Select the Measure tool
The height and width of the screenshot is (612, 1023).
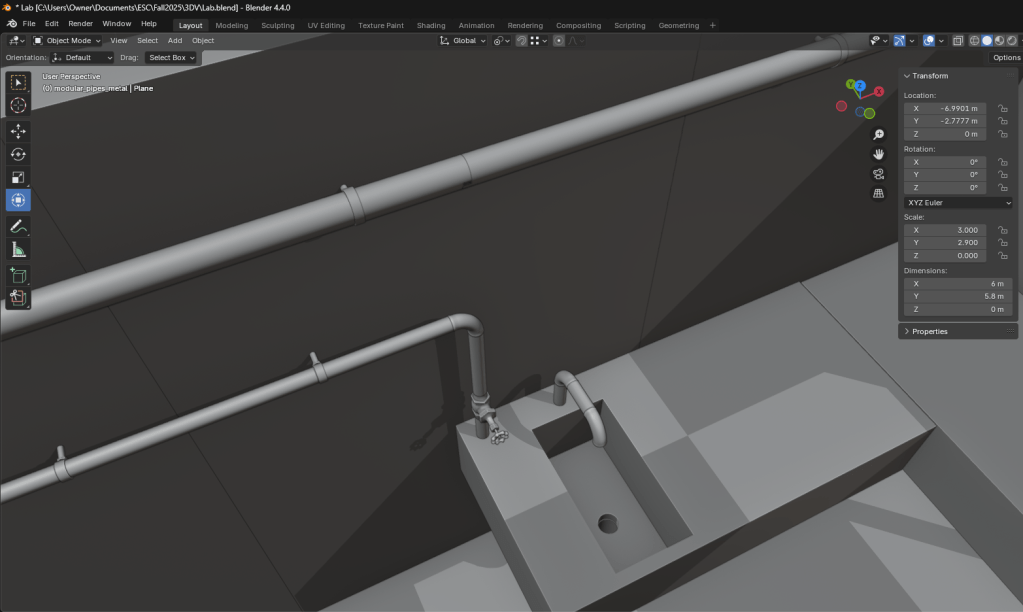click(18, 250)
